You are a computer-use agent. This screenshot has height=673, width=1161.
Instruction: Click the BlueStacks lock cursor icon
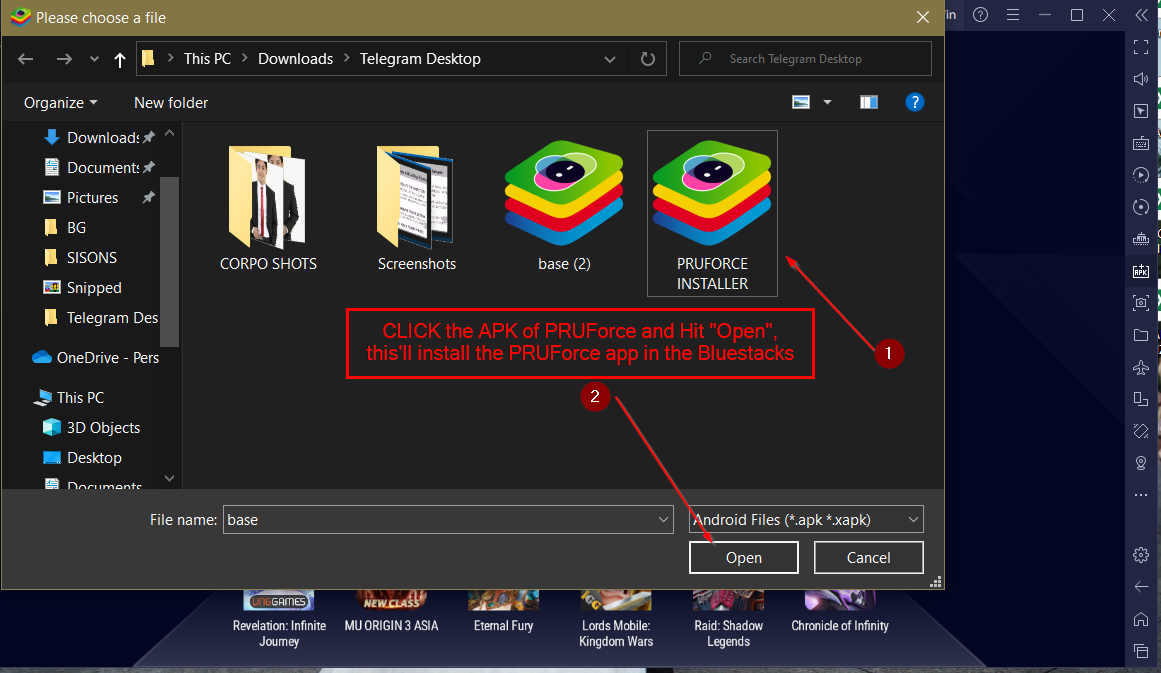(x=1141, y=110)
